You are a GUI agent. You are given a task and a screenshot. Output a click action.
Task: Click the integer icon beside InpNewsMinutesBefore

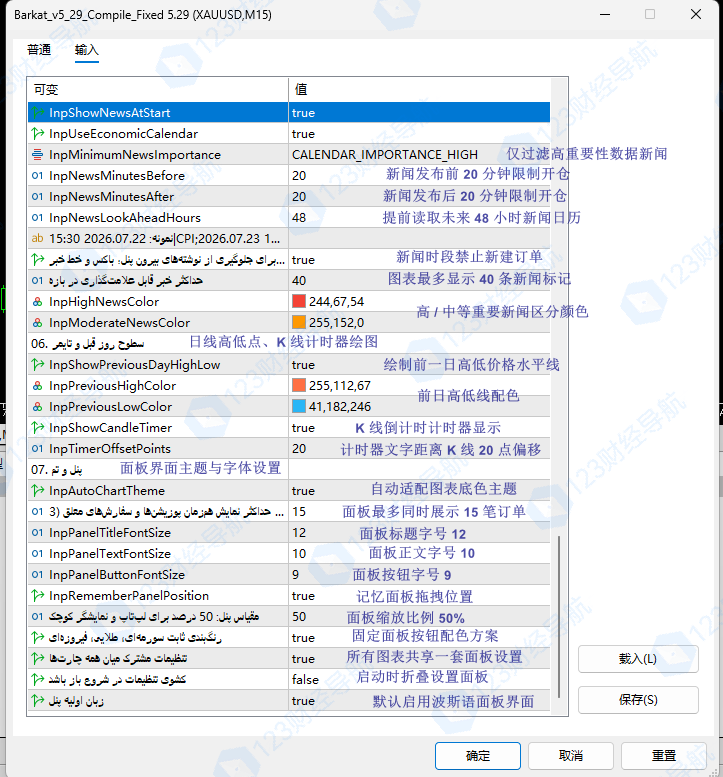click(x=38, y=175)
